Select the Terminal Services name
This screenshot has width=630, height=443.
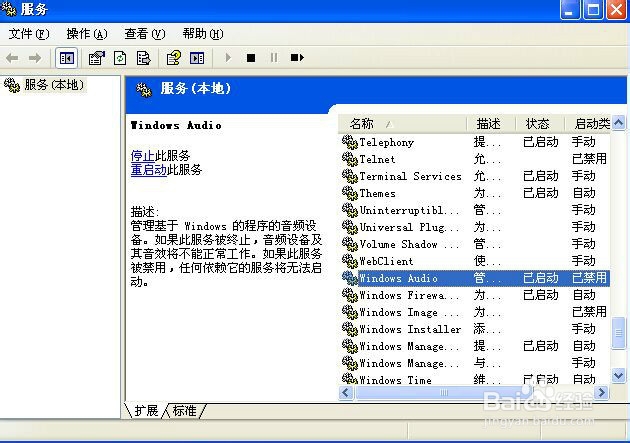410,176
